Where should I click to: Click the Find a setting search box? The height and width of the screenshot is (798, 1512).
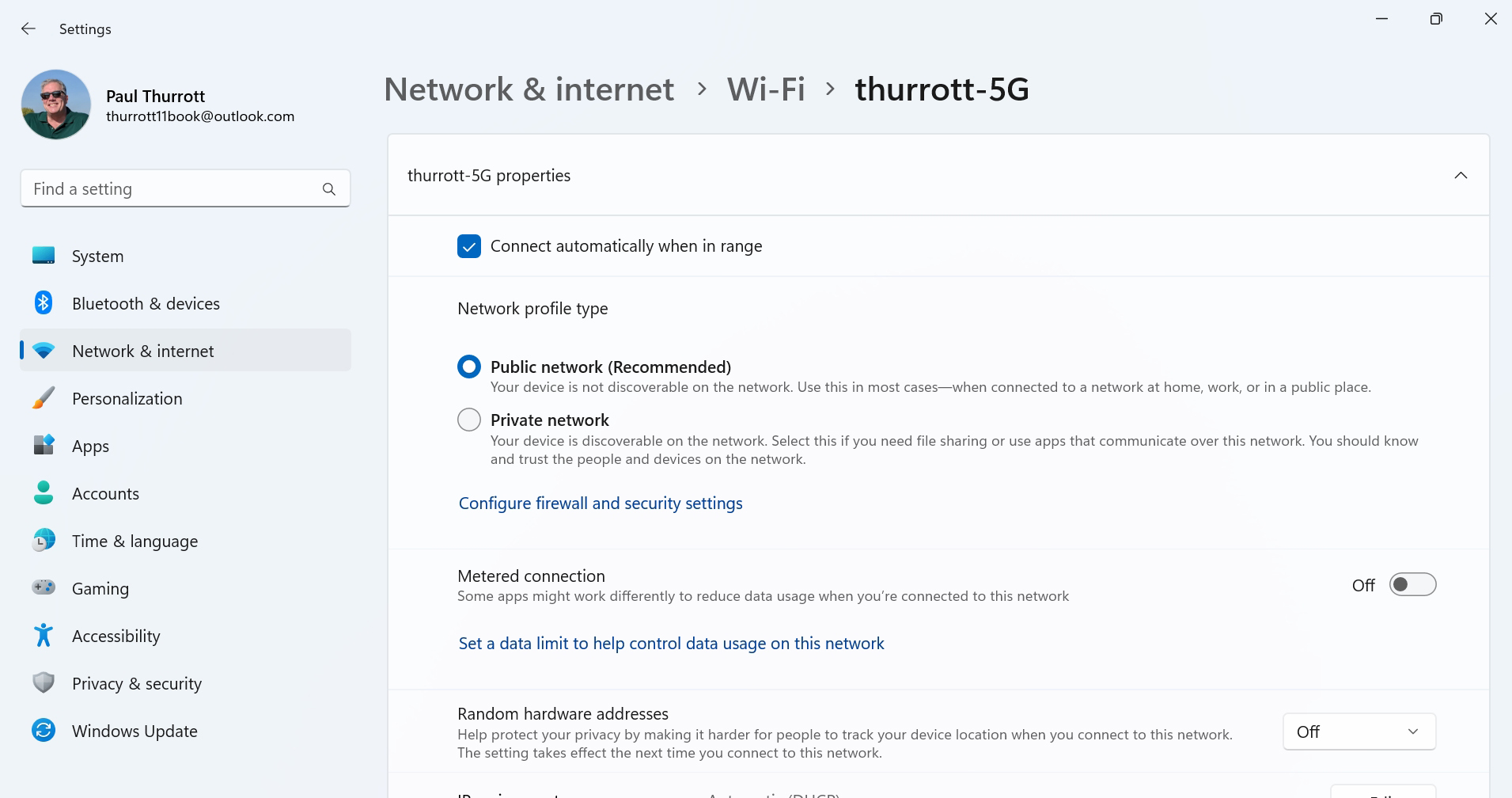tap(170, 189)
